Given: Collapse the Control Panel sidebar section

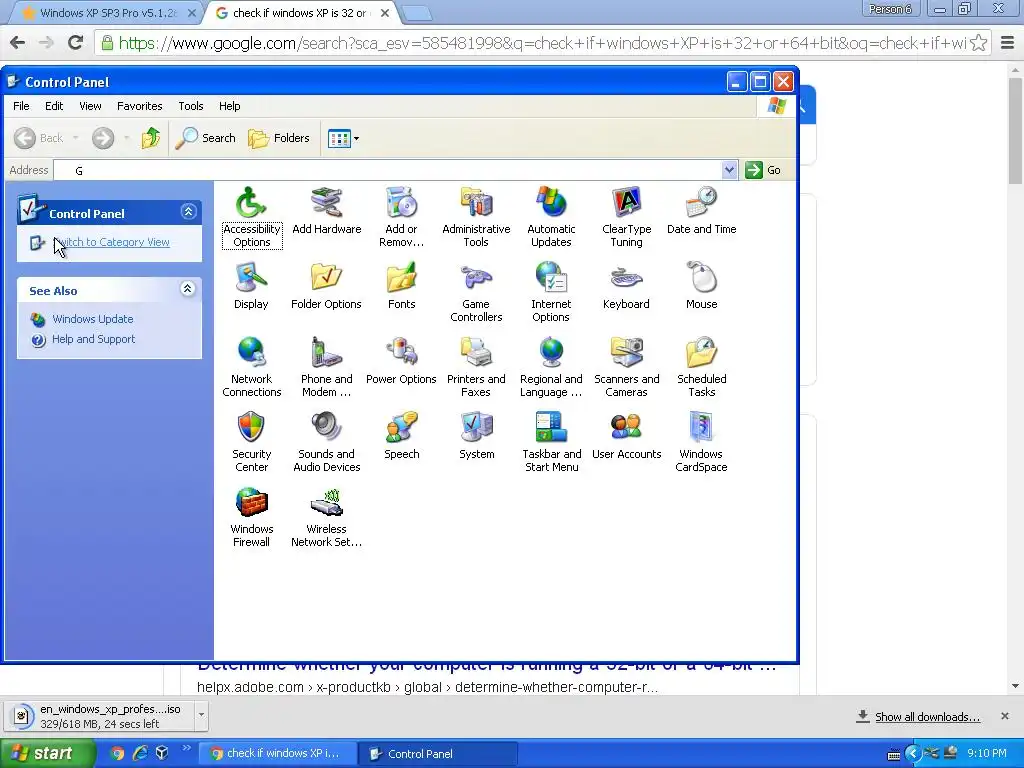Looking at the screenshot, I should pyautogui.click(x=188, y=212).
